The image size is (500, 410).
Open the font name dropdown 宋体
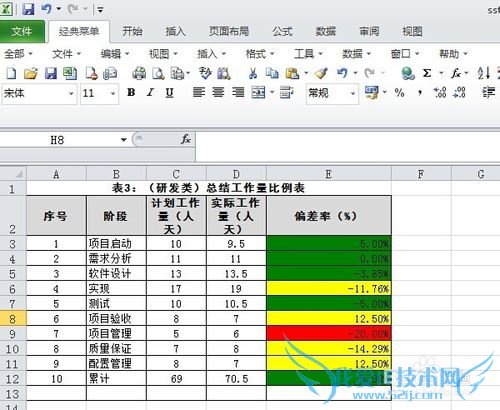[x=71, y=94]
